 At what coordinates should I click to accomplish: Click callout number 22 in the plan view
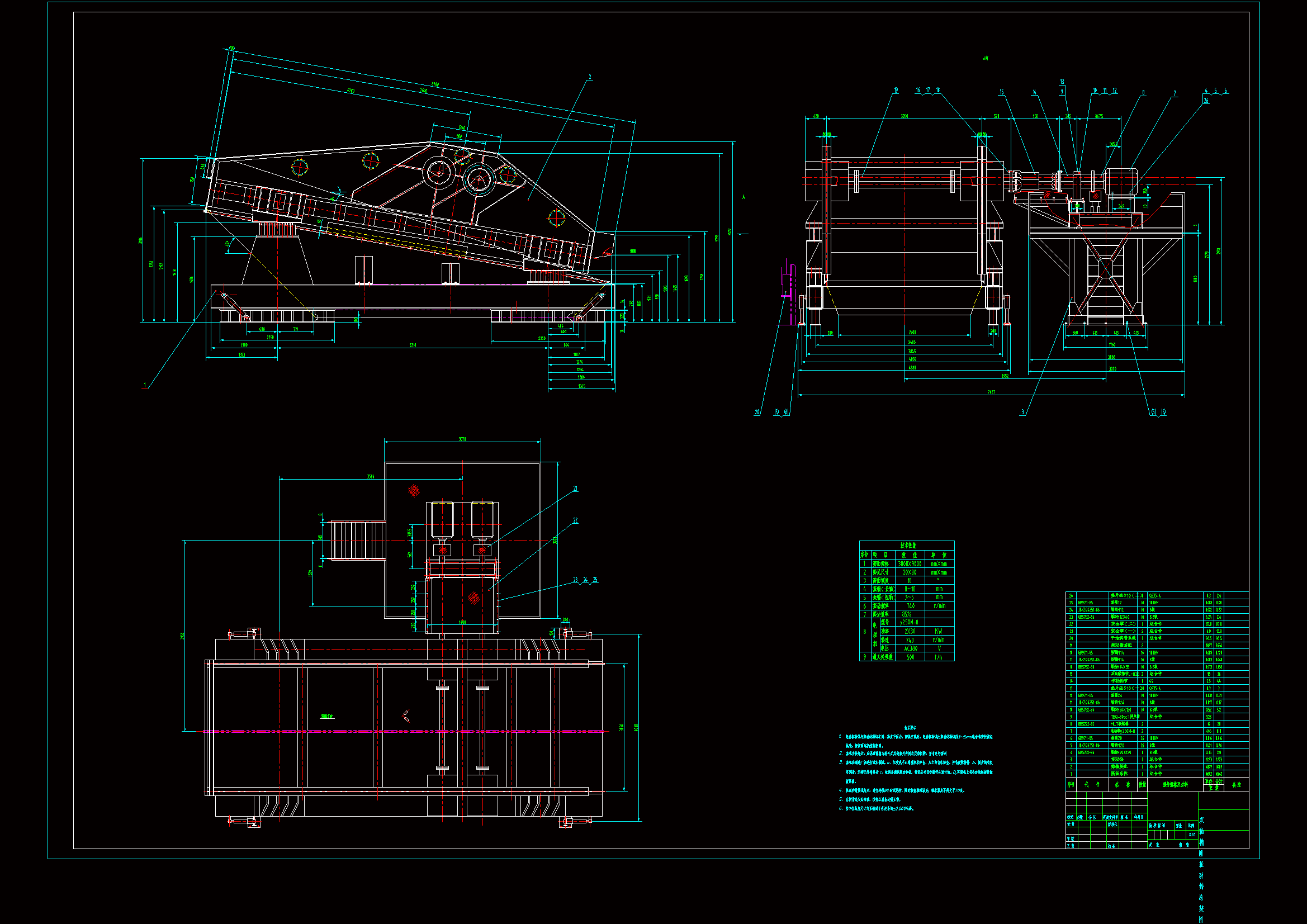pyautogui.click(x=575, y=520)
